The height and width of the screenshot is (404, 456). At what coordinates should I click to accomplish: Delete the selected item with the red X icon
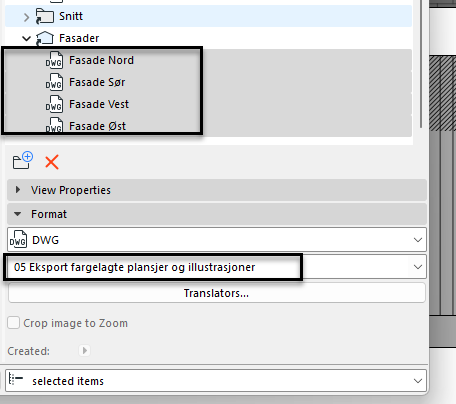pyautogui.click(x=52, y=162)
